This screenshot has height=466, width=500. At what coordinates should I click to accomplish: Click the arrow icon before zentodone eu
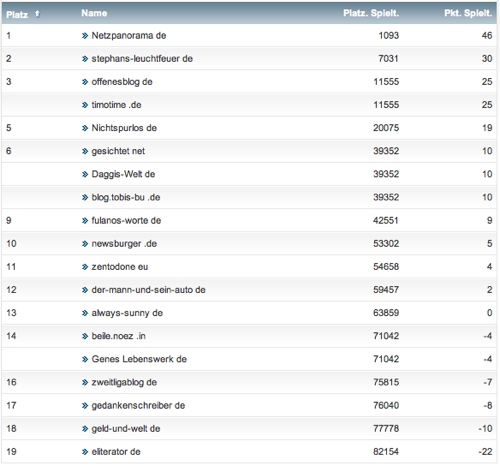click(85, 267)
